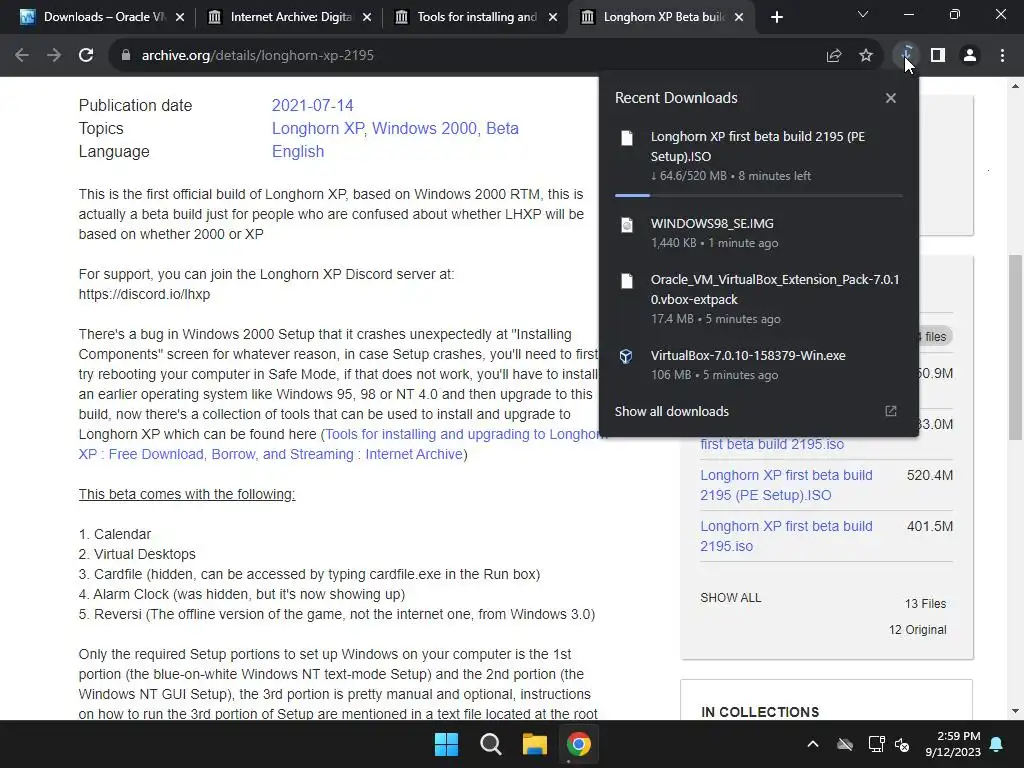Close the Tools for installing tab
1024x768 pixels.
[x=553, y=17]
